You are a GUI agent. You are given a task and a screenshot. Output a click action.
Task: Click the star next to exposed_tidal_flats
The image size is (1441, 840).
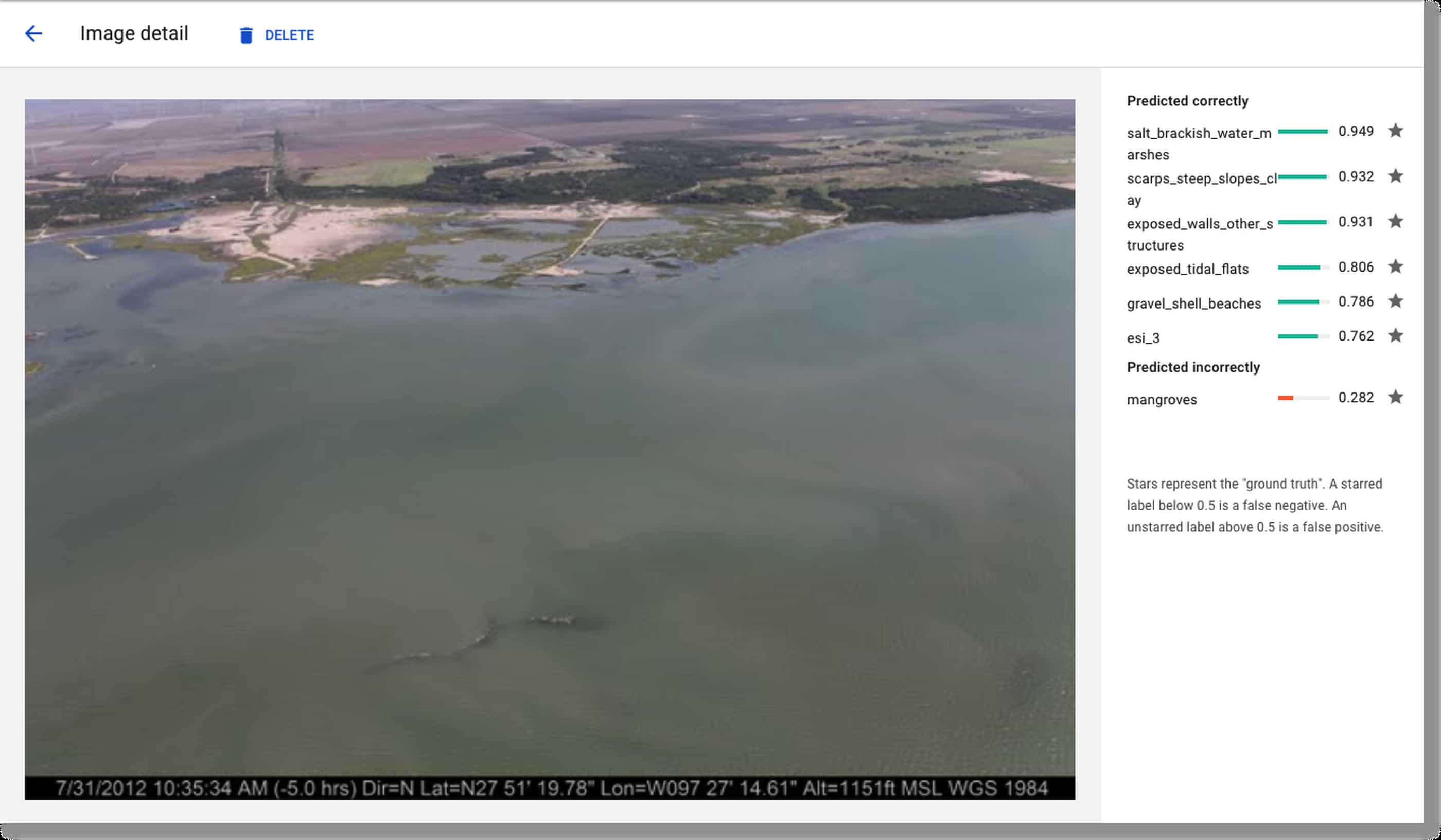point(1395,266)
